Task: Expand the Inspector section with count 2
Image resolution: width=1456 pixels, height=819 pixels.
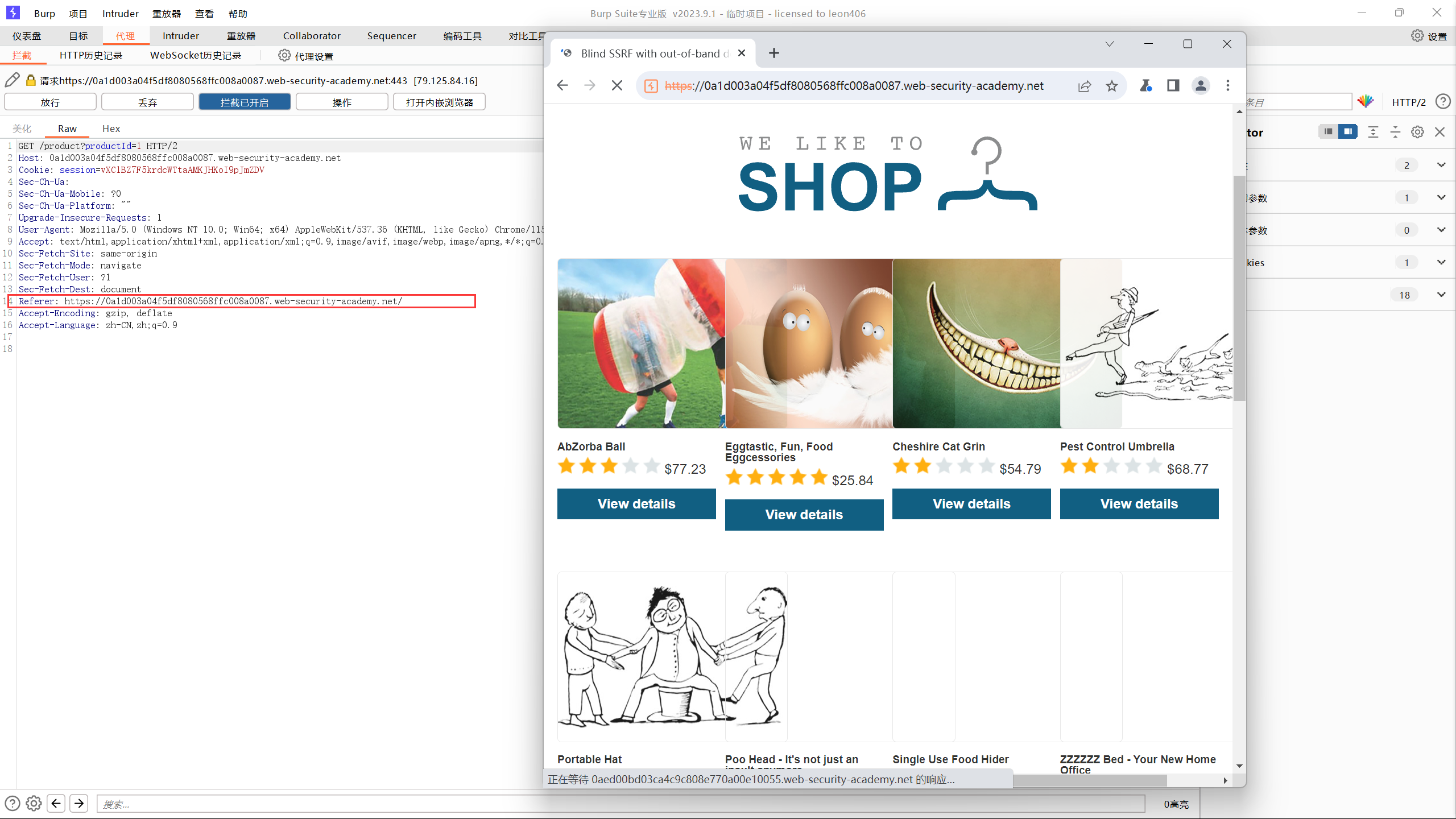Action: (x=1441, y=165)
